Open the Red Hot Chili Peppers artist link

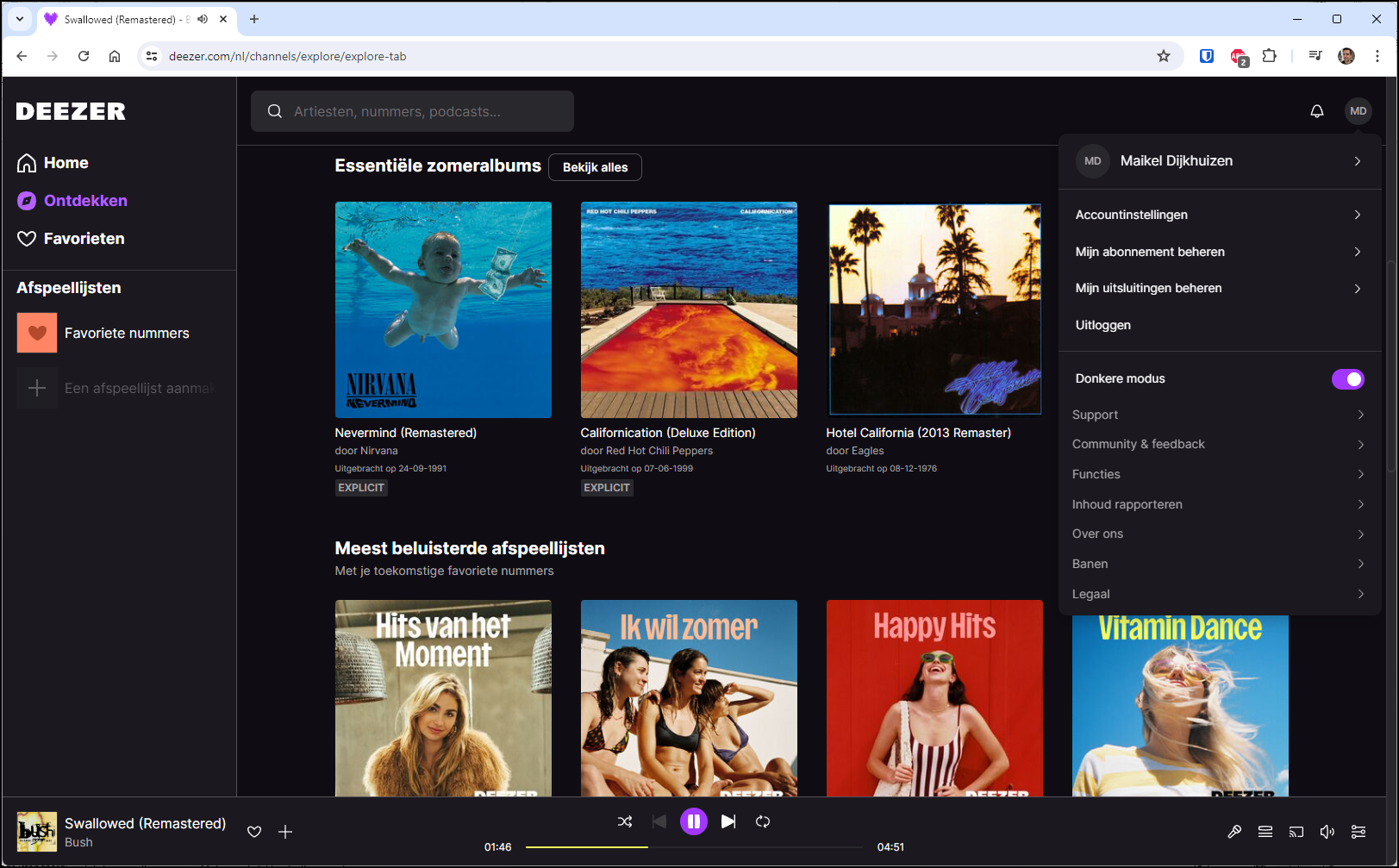659,451
